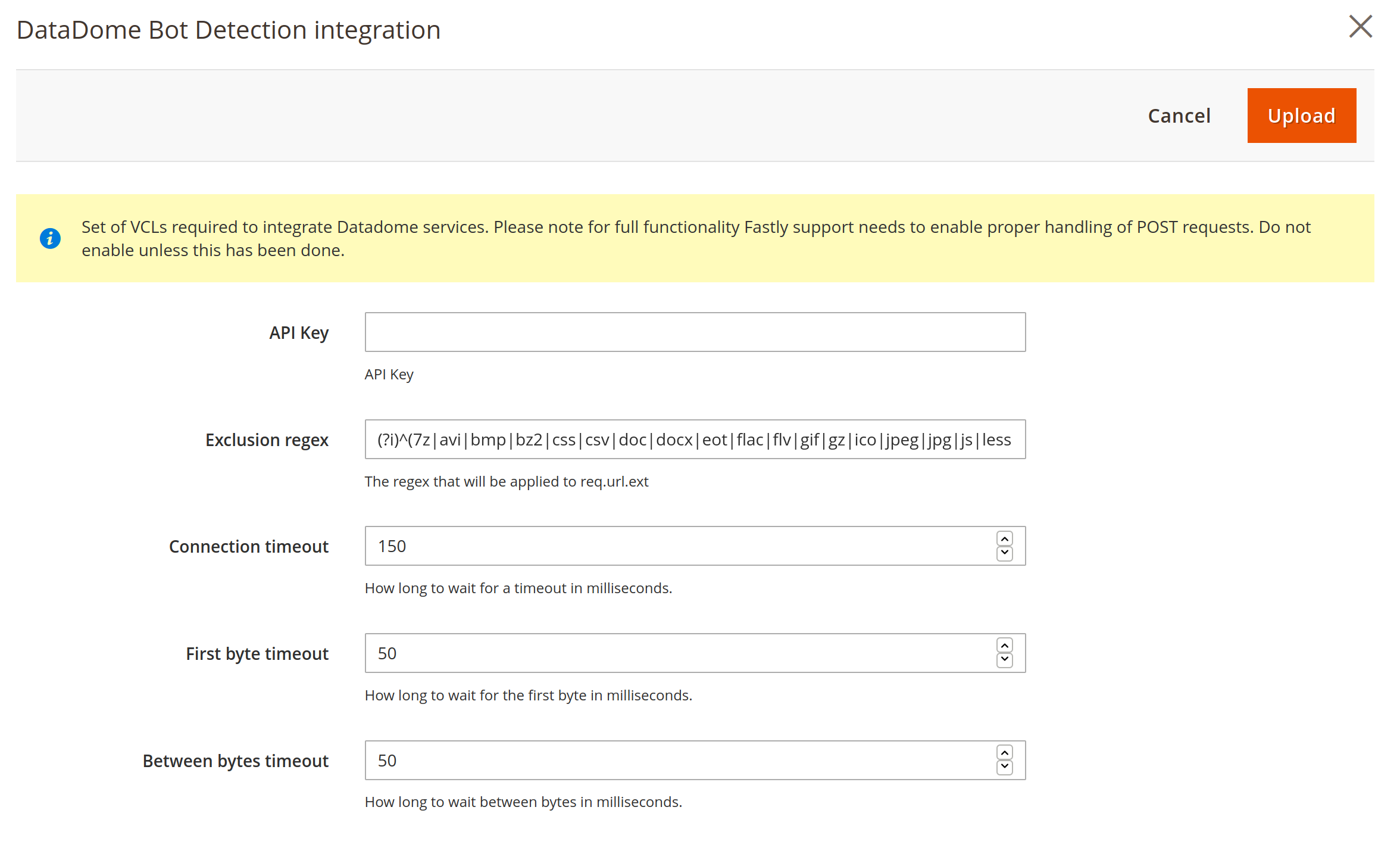Click the dialog title DataDome Bot Detection integration

pyautogui.click(x=229, y=30)
